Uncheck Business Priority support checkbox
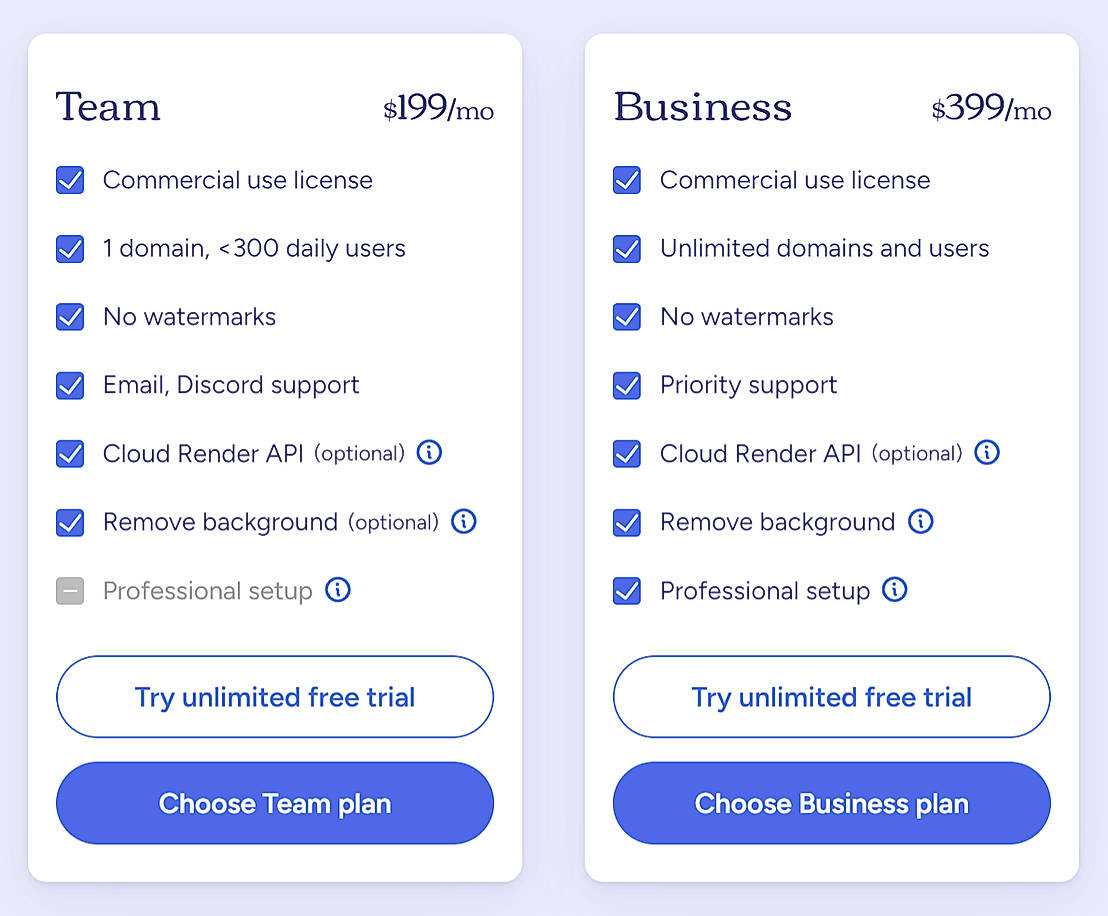 (x=627, y=385)
